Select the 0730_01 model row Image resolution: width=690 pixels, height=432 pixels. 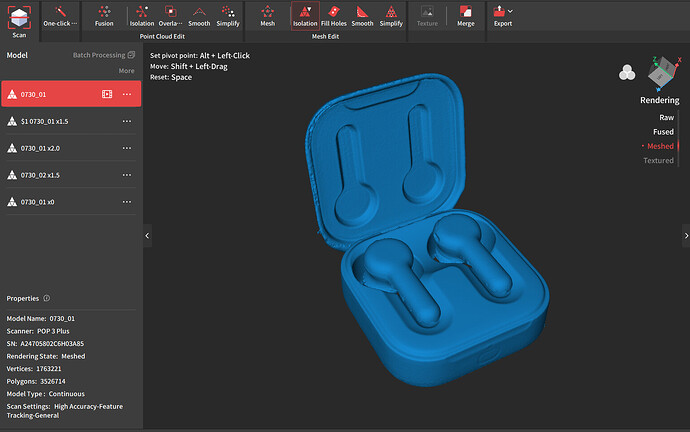click(x=71, y=94)
